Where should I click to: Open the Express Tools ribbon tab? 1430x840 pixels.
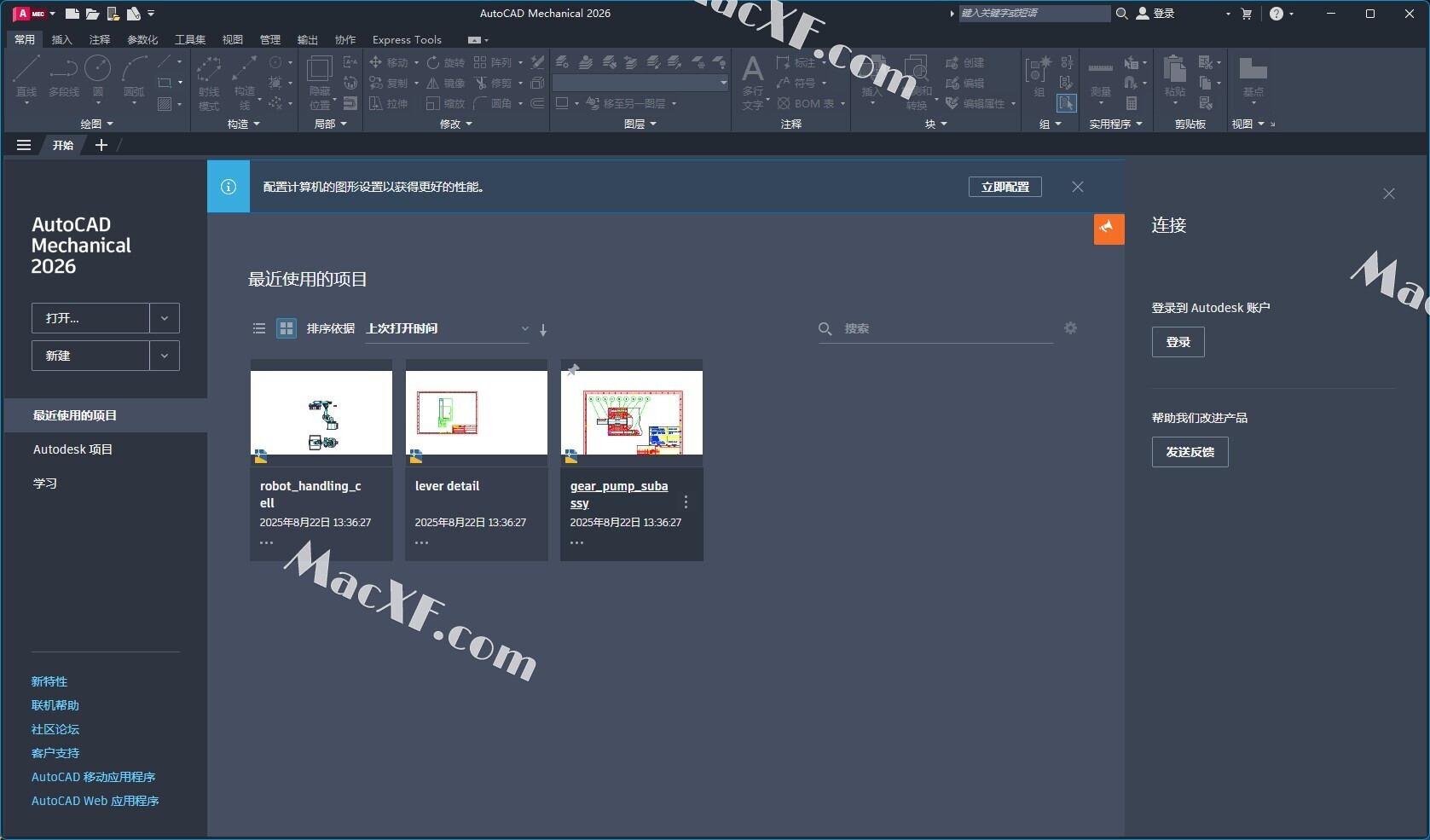coord(407,39)
